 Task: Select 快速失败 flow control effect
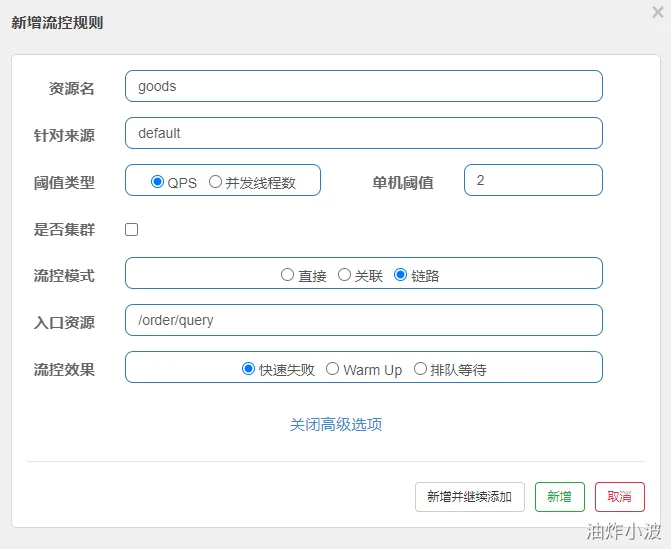tap(249, 369)
